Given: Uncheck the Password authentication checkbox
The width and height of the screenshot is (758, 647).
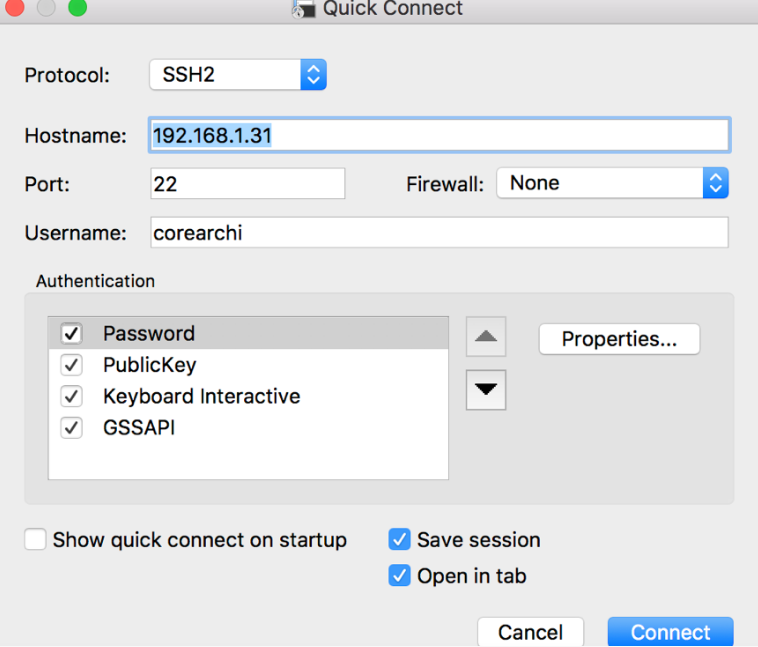Looking at the screenshot, I should [x=72, y=334].
